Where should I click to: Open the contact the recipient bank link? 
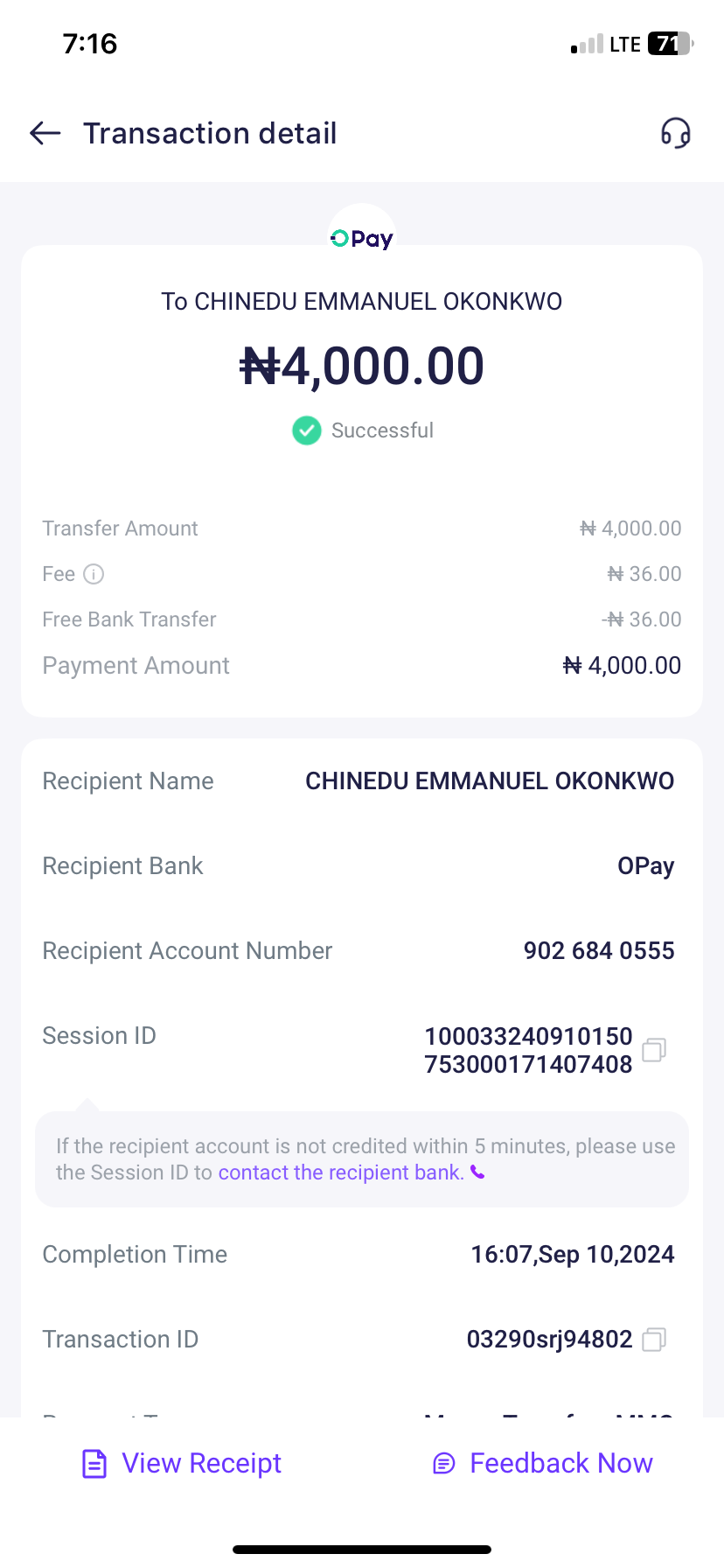(341, 1172)
